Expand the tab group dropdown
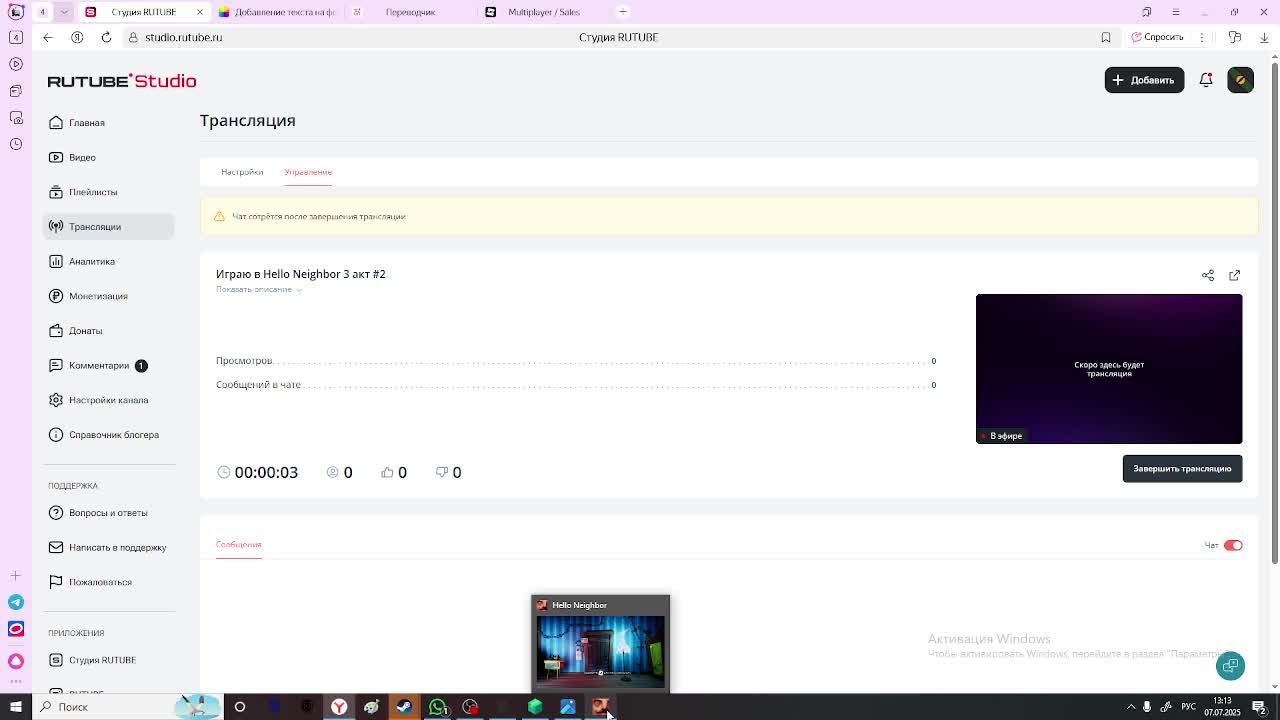Viewport: 1280px width, 720px height. 64,12
